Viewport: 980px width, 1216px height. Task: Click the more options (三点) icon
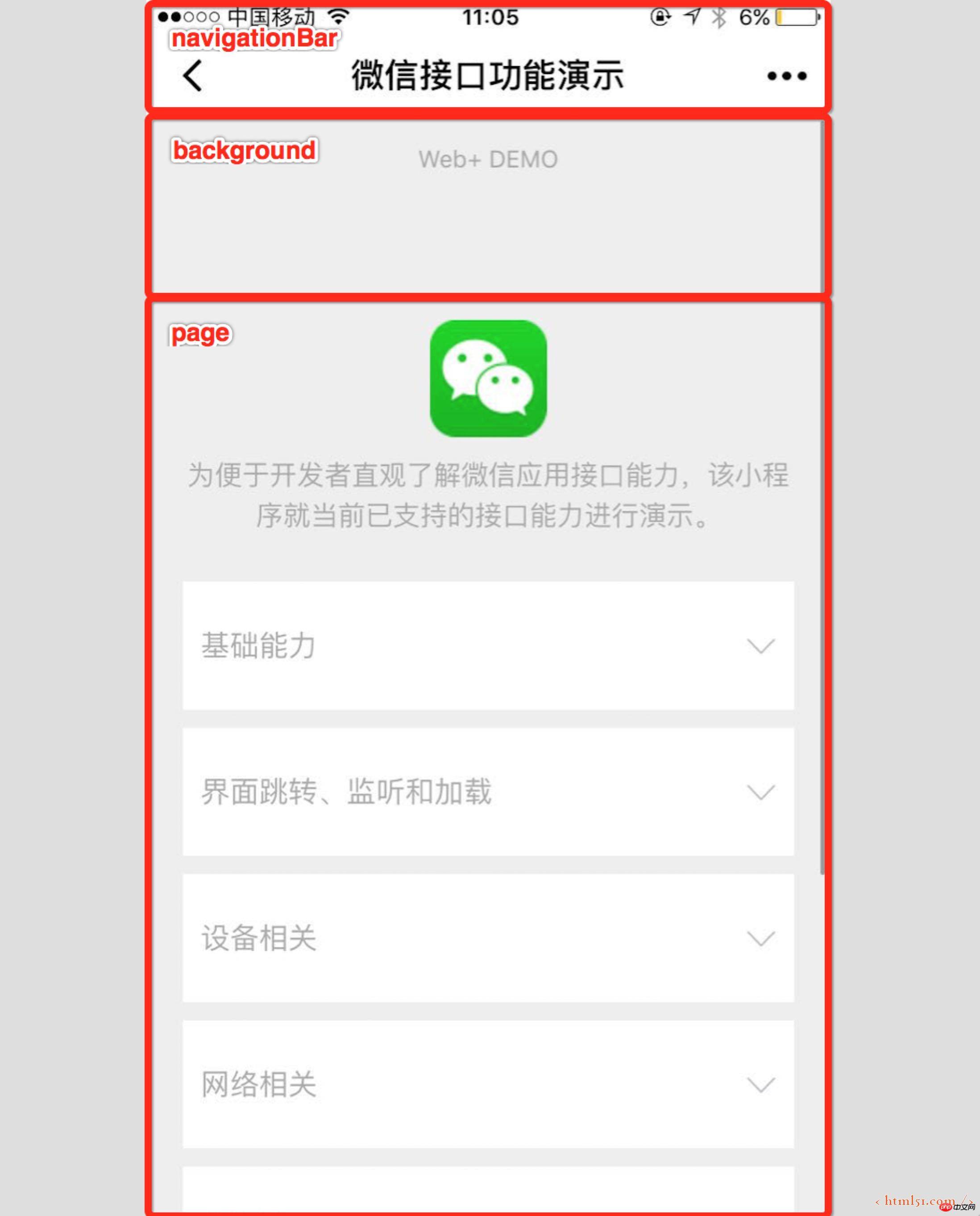pyautogui.click(x=790, y=76)
